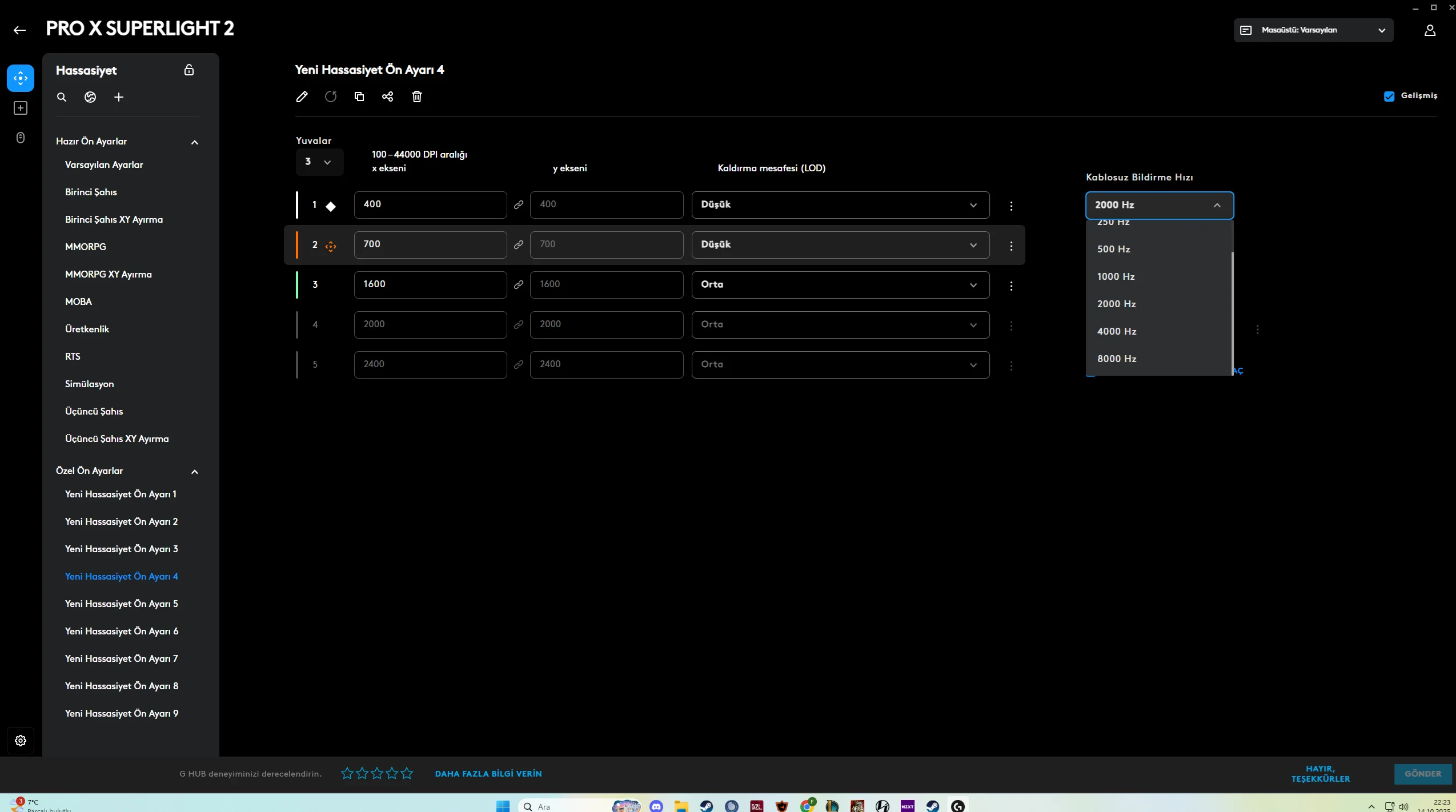The width and height of the screenshot is (1456, 812).
Task: Uncheck the Gelişmiş checkbox
Action: 1389,96
